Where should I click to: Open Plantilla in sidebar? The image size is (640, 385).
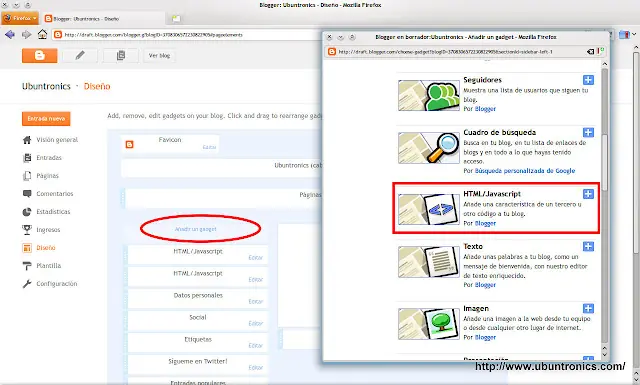coord(49,266)
